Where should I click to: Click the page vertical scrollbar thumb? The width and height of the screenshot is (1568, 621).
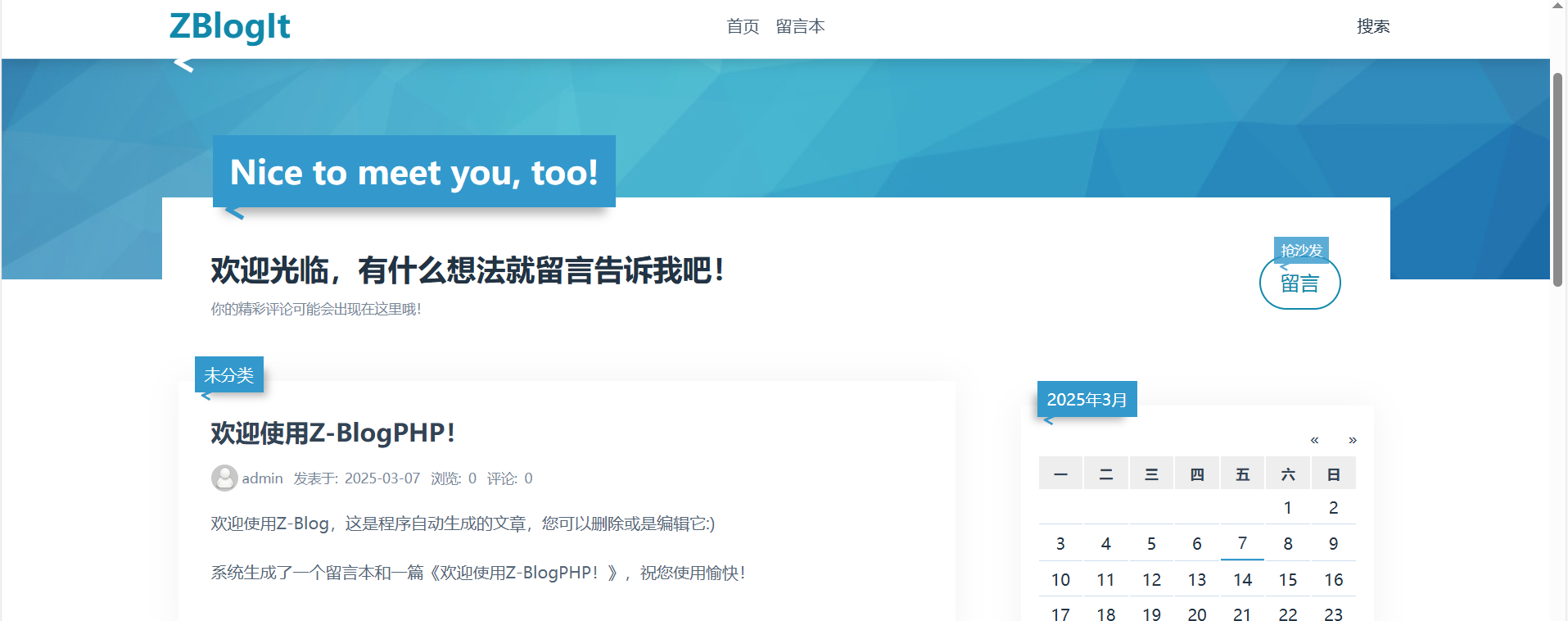tap(1557, 179)
